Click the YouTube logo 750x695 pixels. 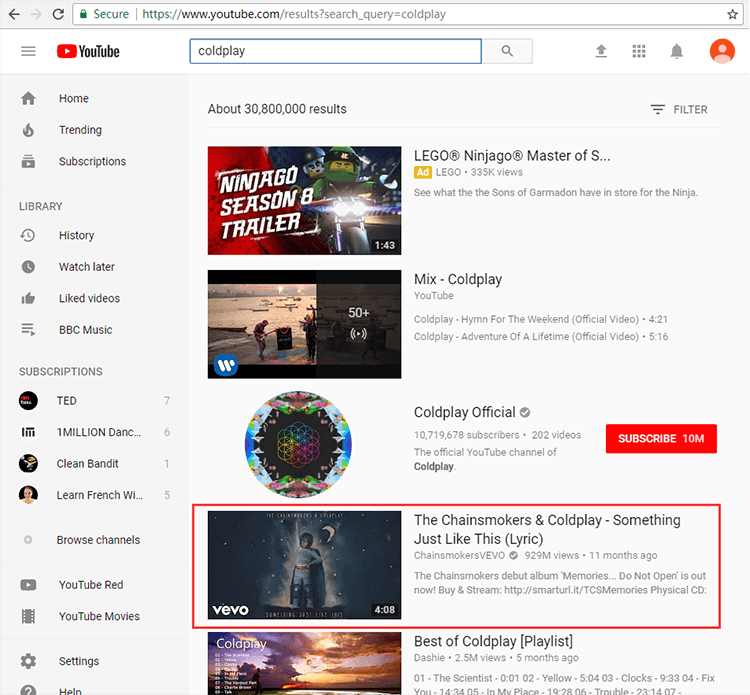point(88,51)
